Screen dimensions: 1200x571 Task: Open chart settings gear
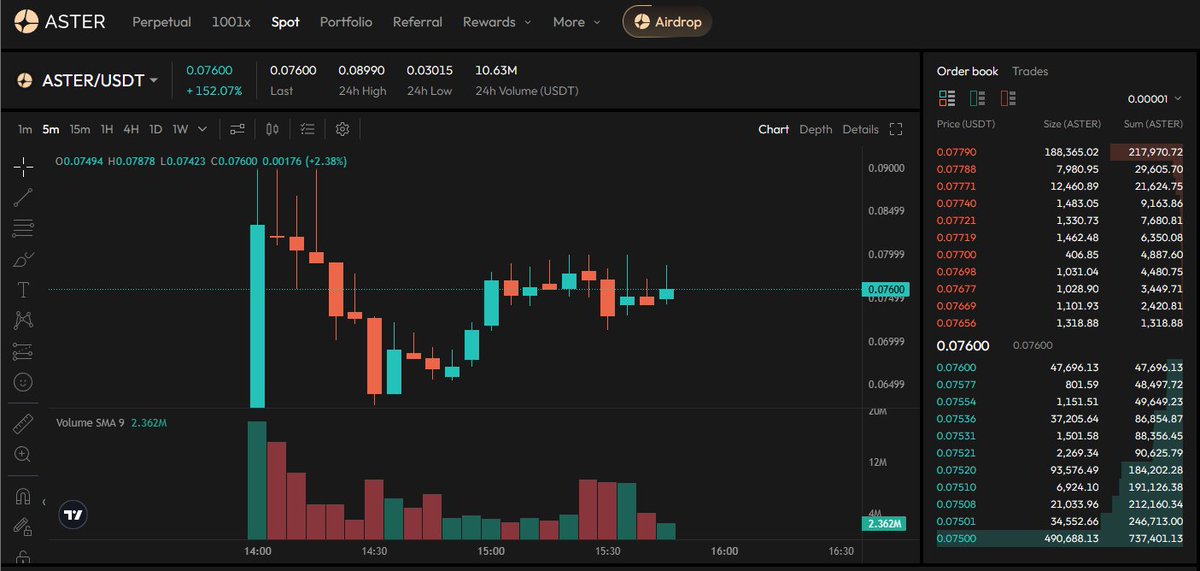click(342, 129)
